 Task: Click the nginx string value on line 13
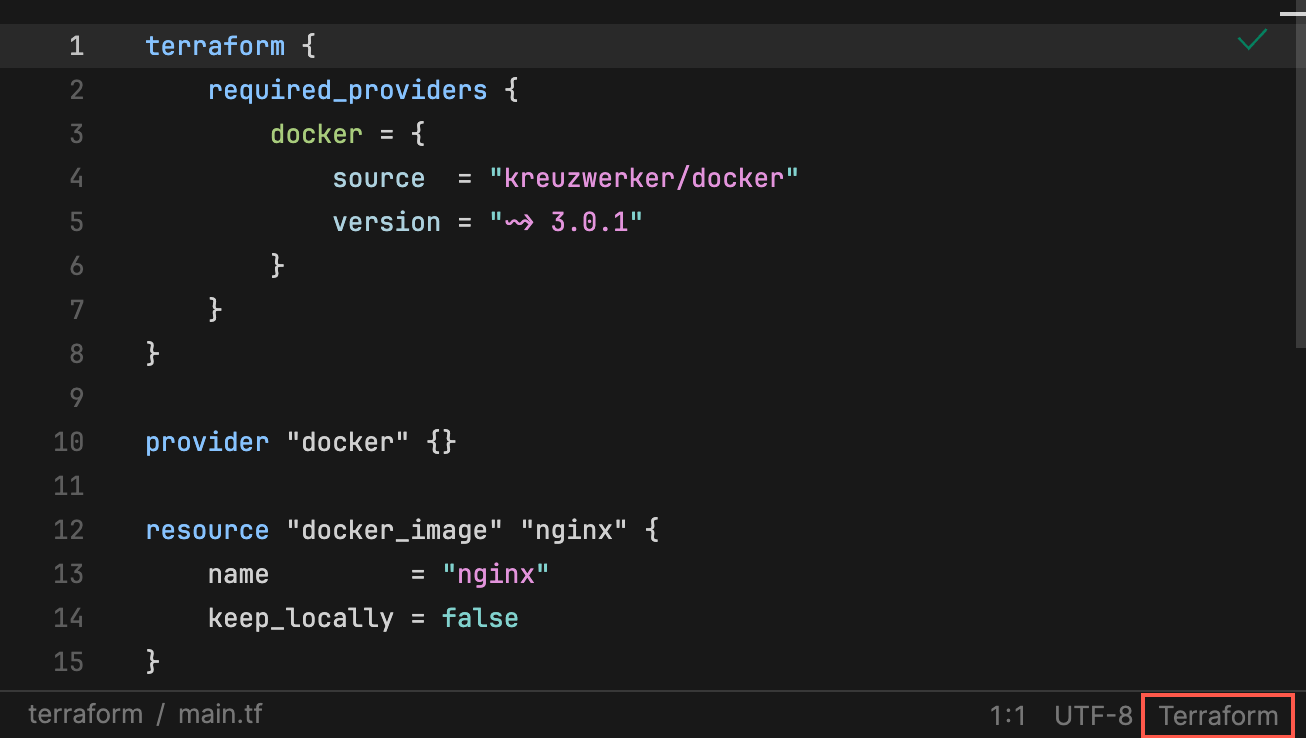click(497, 573)
